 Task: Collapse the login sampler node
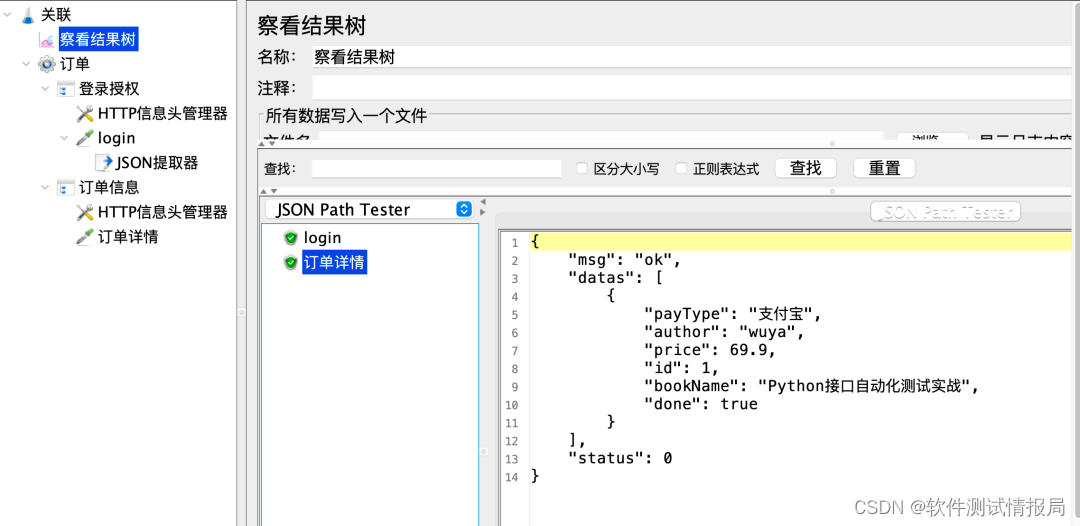(x=65, y=138)
